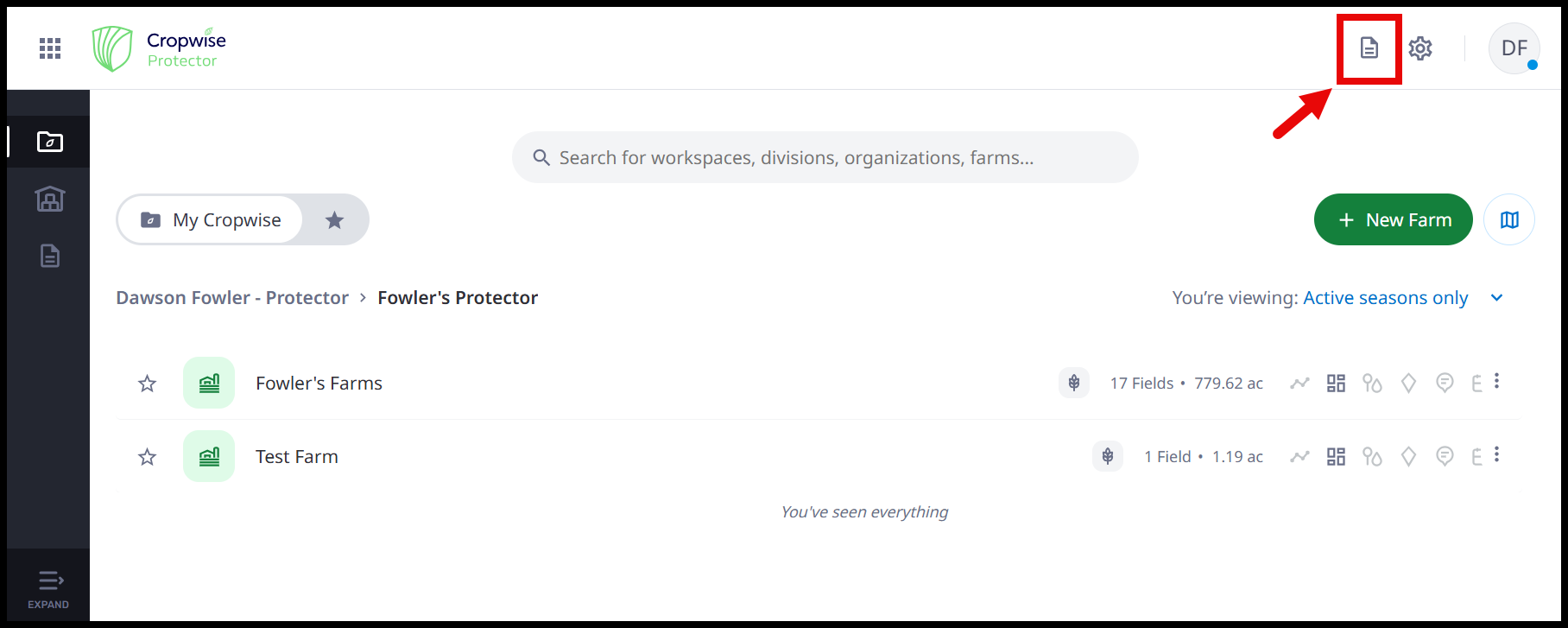This screenshot has height=628, width=1568.
Task: Open the app launcher grid menu
Action: click(50, 48)
